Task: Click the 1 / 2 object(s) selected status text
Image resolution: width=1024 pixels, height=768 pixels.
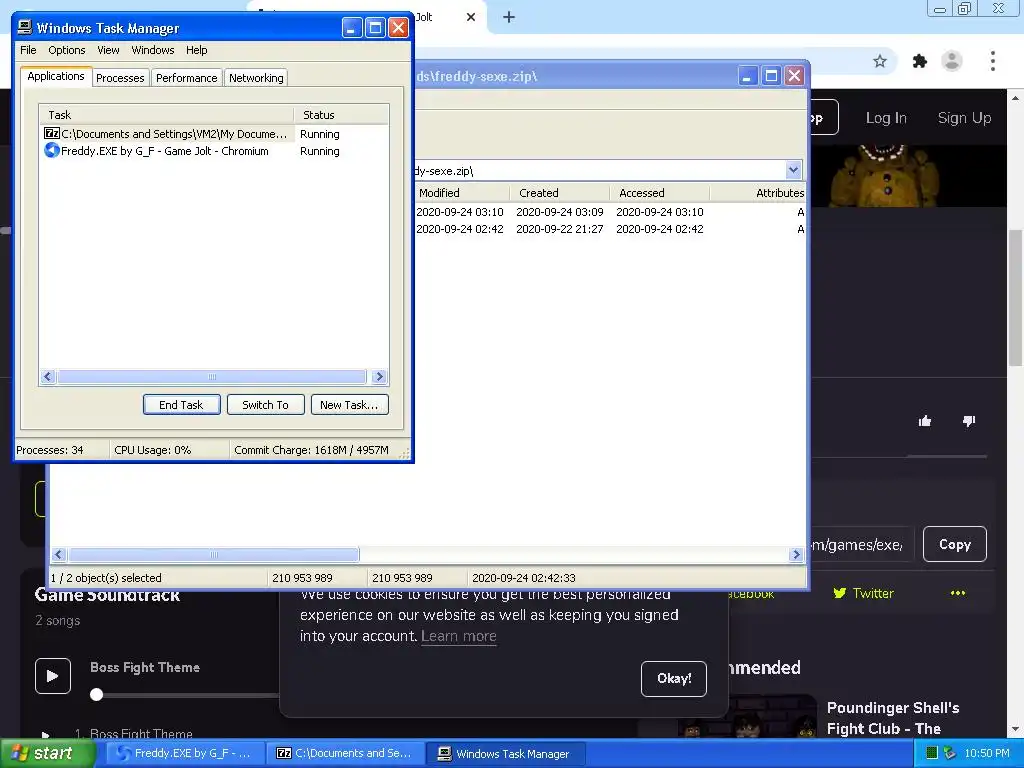Action: [x=106, y=578]
